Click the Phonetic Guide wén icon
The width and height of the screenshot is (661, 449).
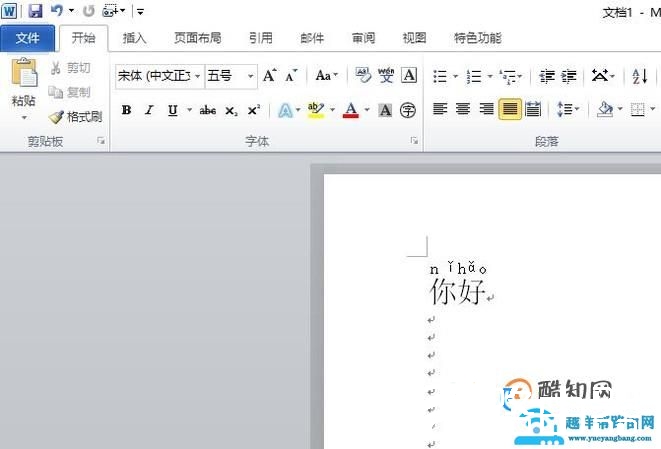pos(386,75)
